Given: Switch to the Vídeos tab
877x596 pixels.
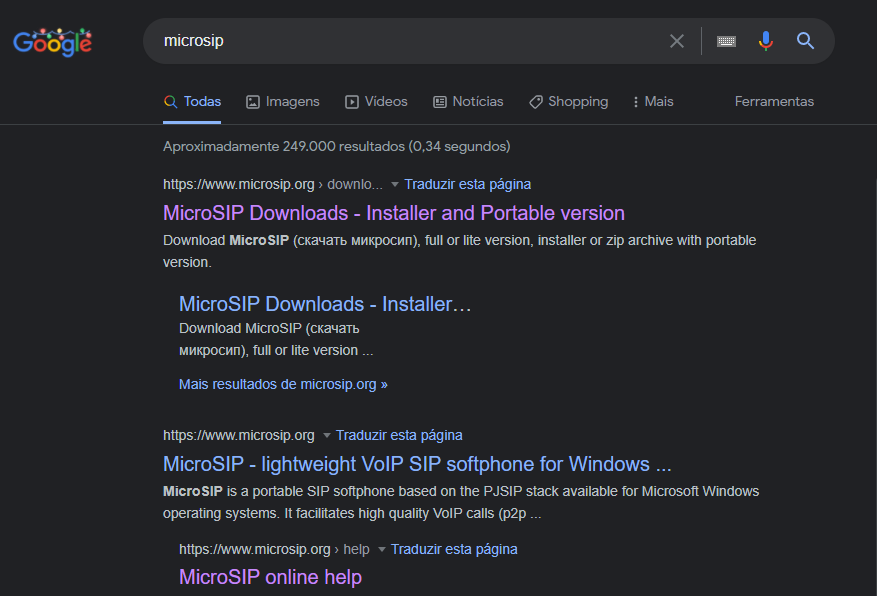Looking at the screenshot, I should (376, 102).
